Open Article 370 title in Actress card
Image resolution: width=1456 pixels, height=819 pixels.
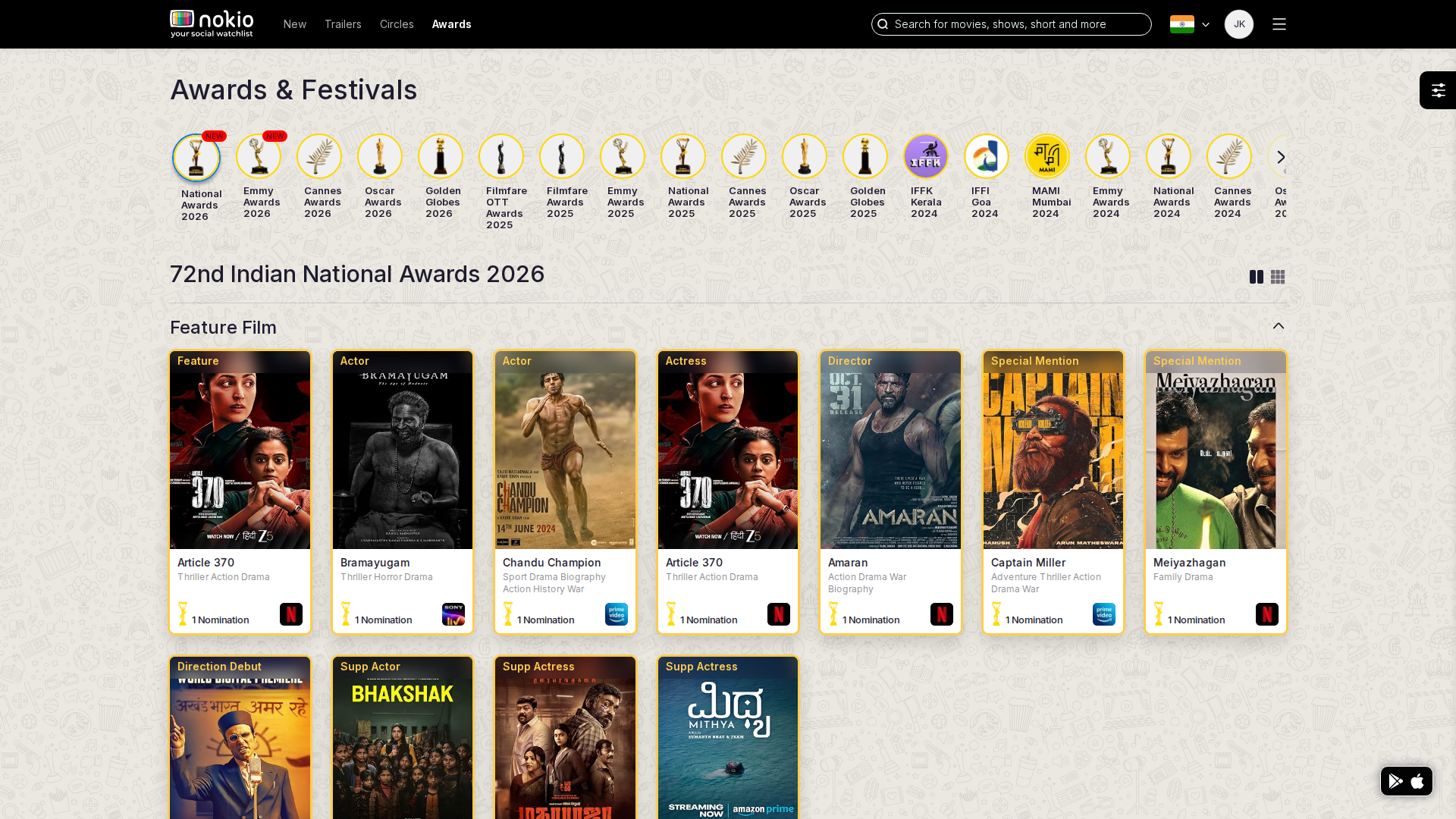694,563
